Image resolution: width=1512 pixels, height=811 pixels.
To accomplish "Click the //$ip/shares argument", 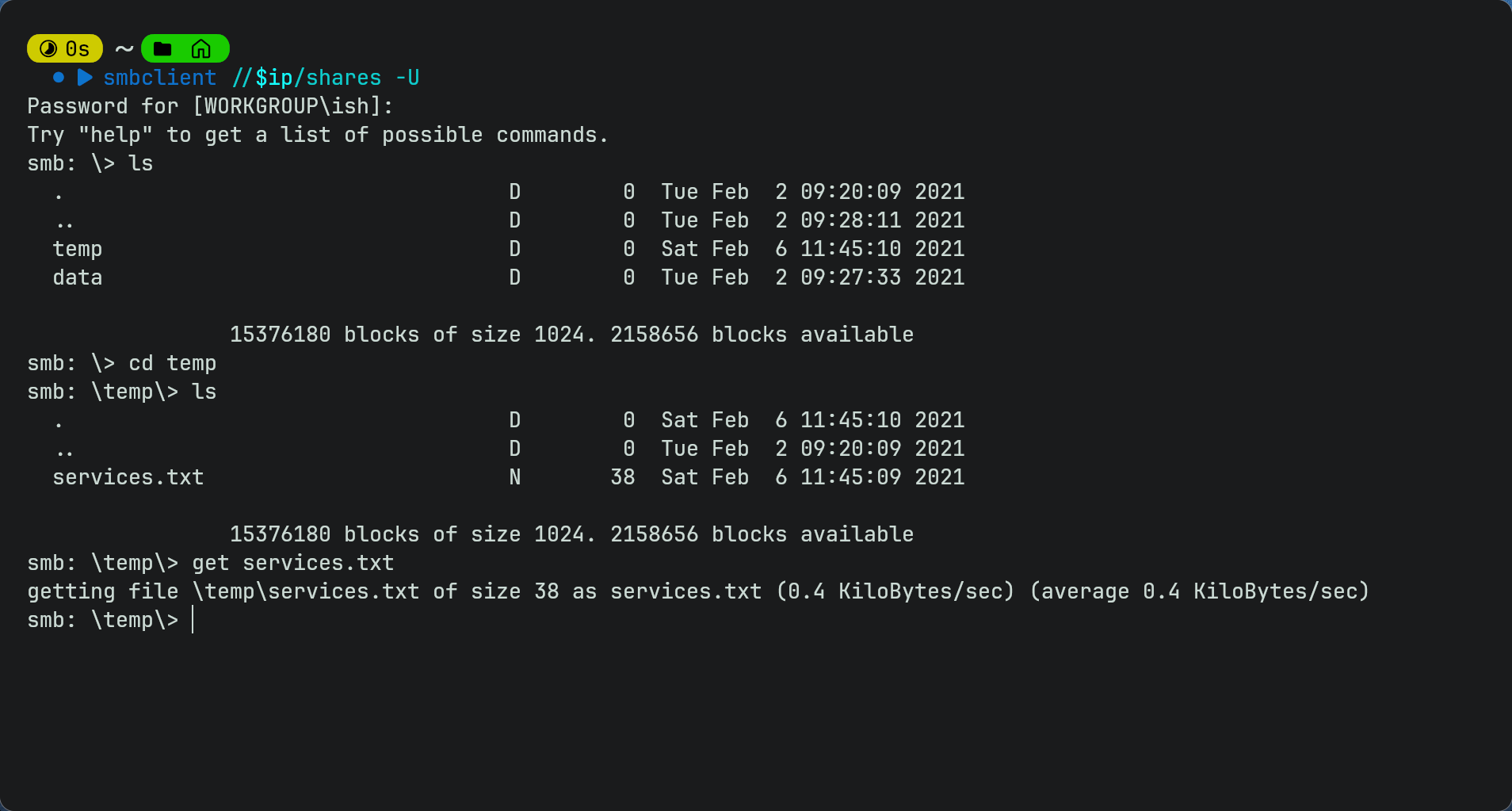I will pyautogui.click(x=306, y=78).
